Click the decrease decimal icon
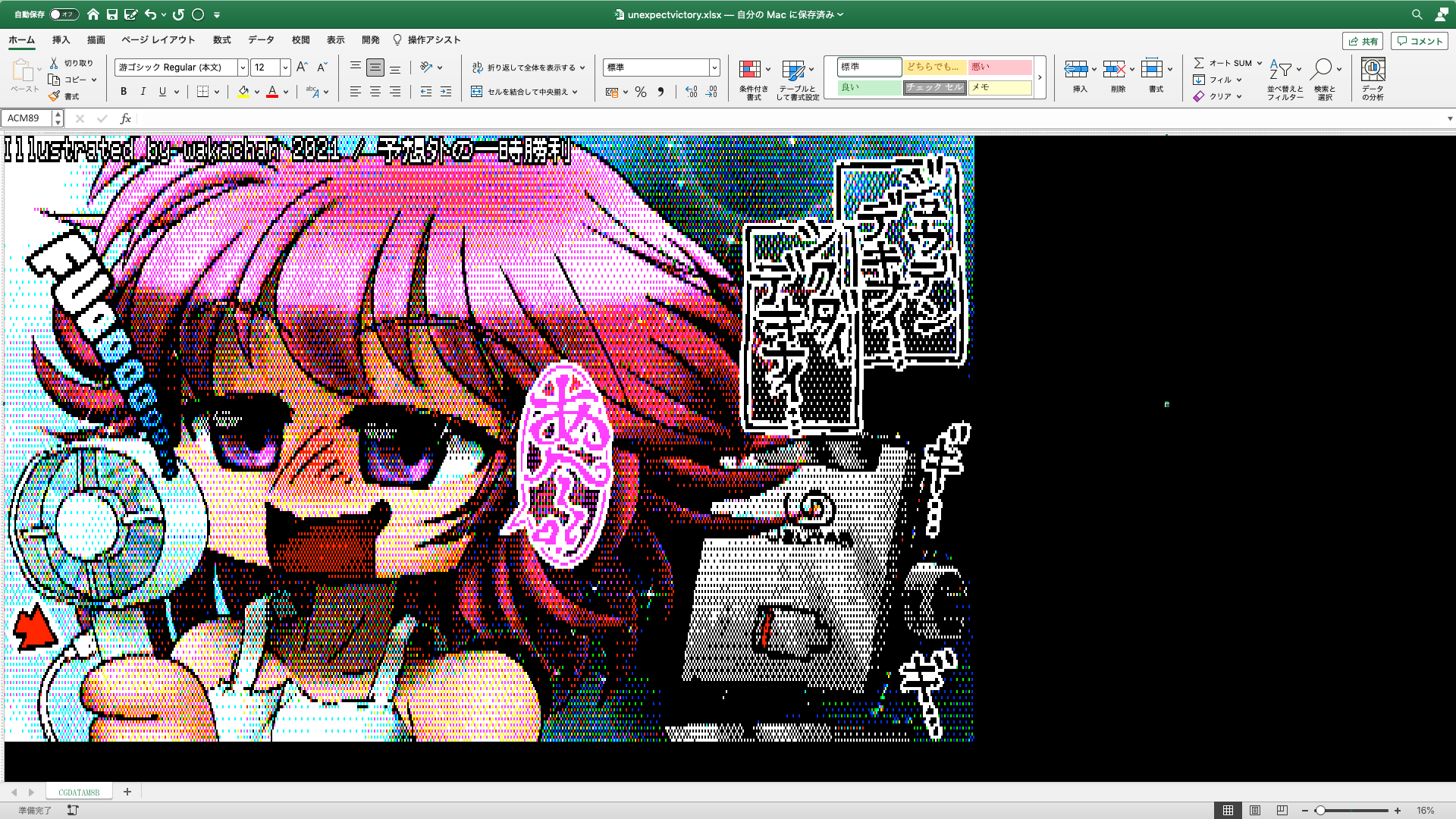The image size is (1456, 819). [x=711, y=92]
